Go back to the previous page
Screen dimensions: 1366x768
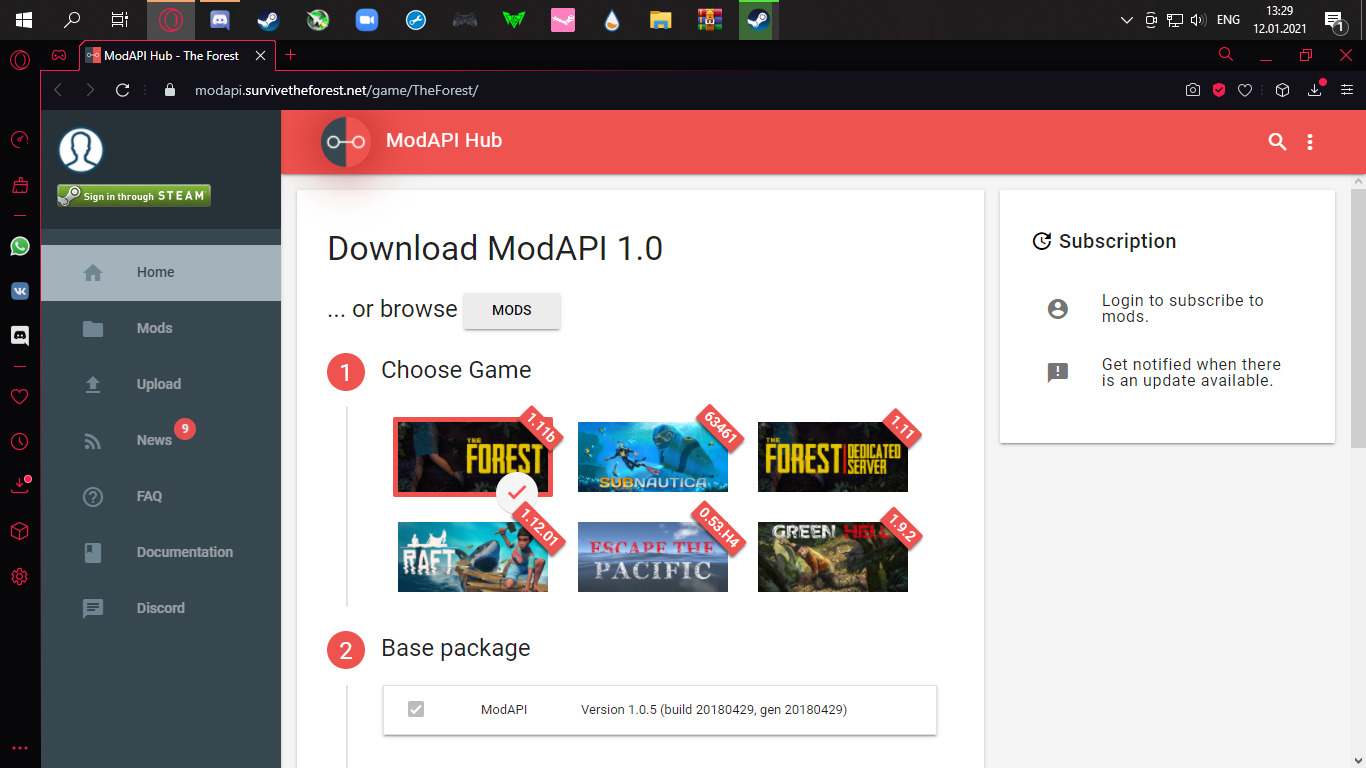[x=58, y=90]
